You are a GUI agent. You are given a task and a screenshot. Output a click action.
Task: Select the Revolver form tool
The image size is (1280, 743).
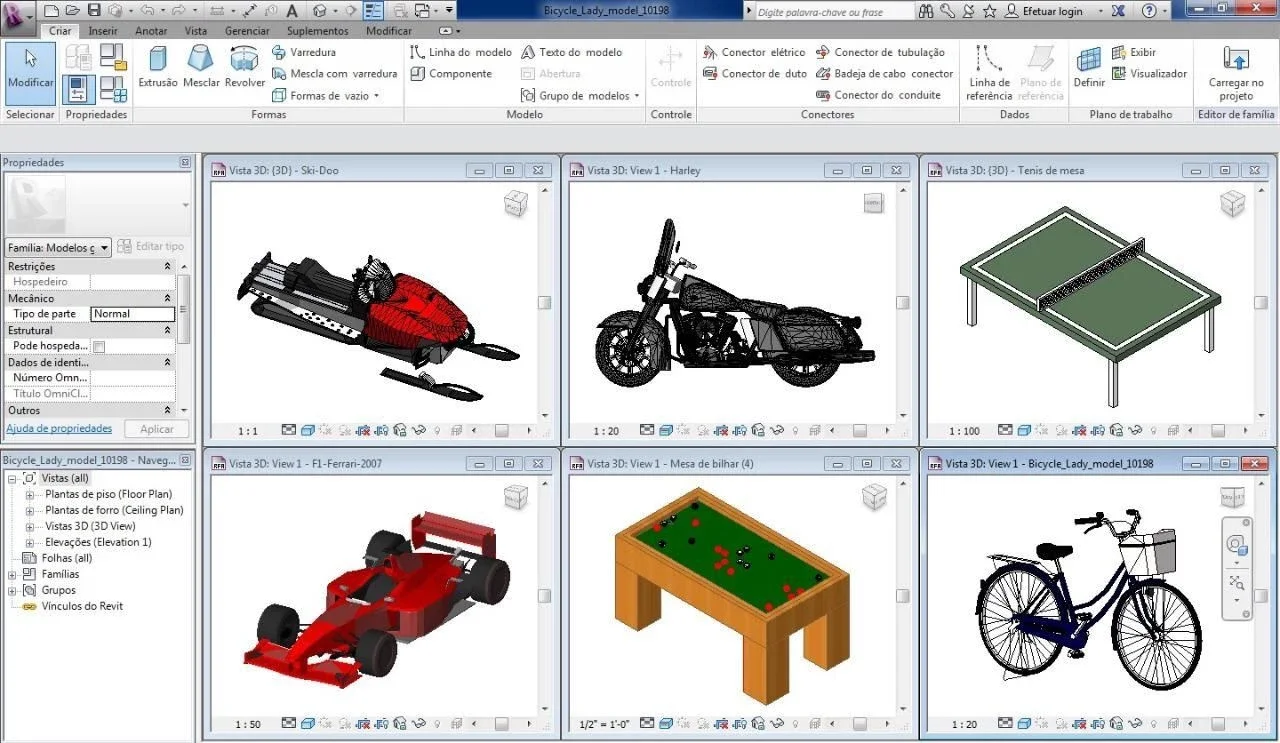(x=245, y=67)
